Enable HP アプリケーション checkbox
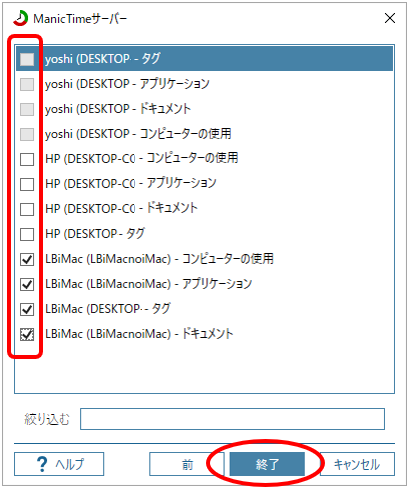Viewport: 408px width, 488px height. pyautogui.click(x=27, y=184)
